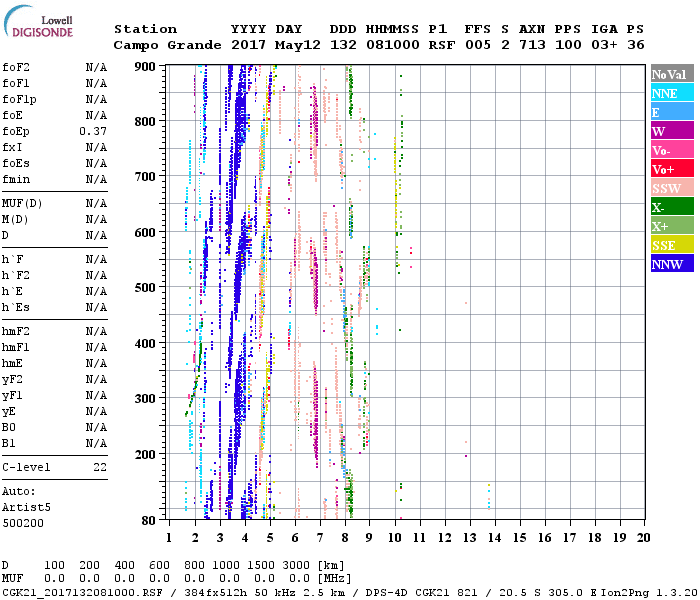Viewport: 700px width, 600px height.
Task: Click the hmF2 parameter label
Action: pyautogui.click(x=16, y=332)
